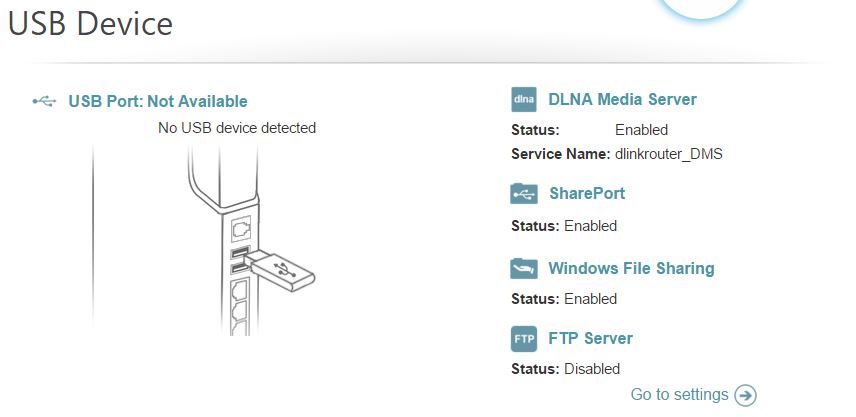Click the USB Port: Not Available heading
856x417 pixels.
pos(158,101)
